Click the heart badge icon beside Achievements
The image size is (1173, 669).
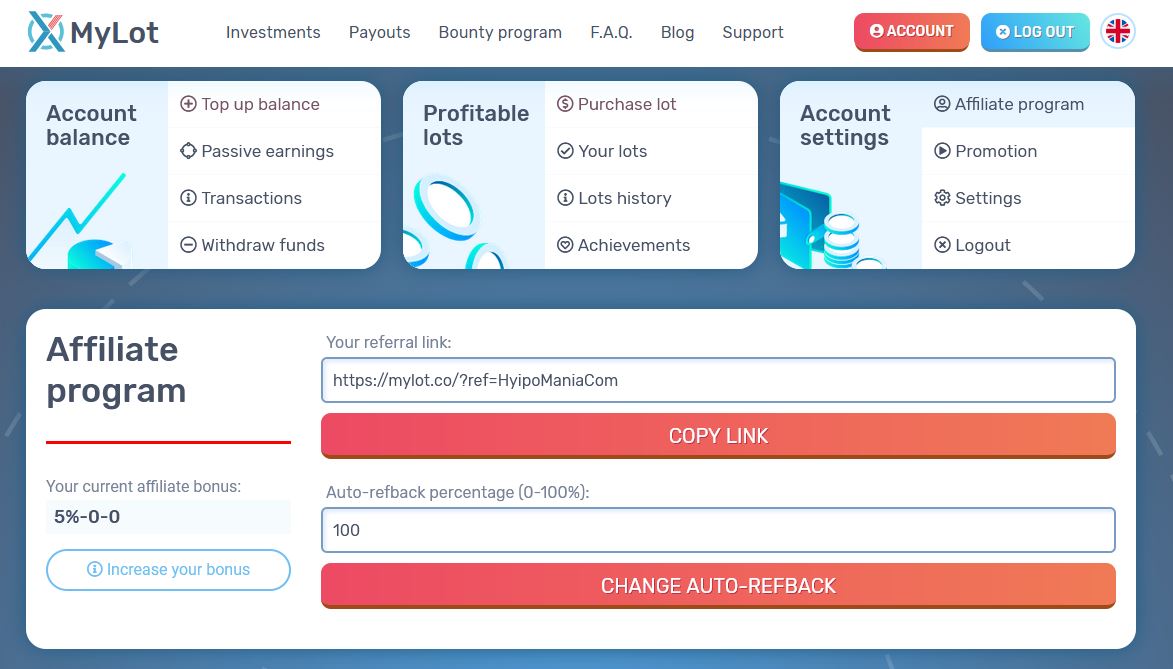tap(565, 245)
